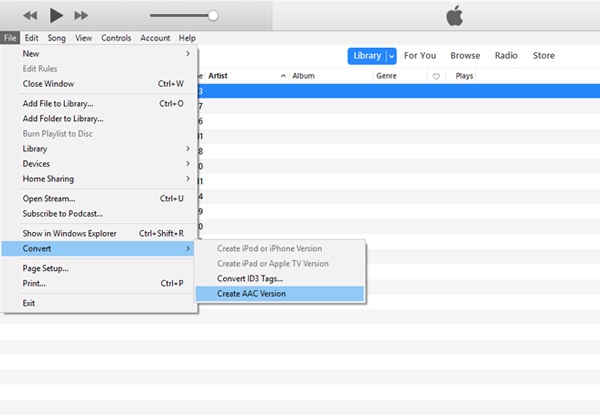600x416 pixels.
Task: Click the heart Love column header
Action: (436, 76)
